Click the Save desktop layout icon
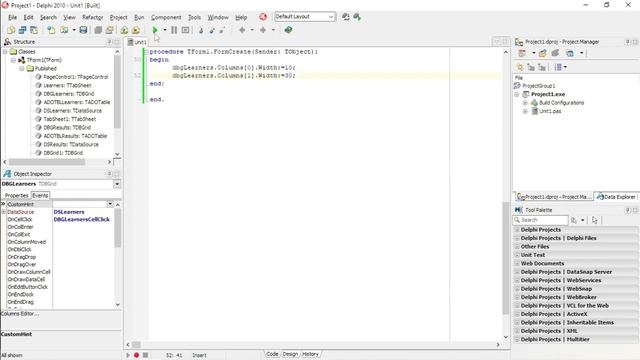This screenshot has width=640, height=360. [345, 17]
